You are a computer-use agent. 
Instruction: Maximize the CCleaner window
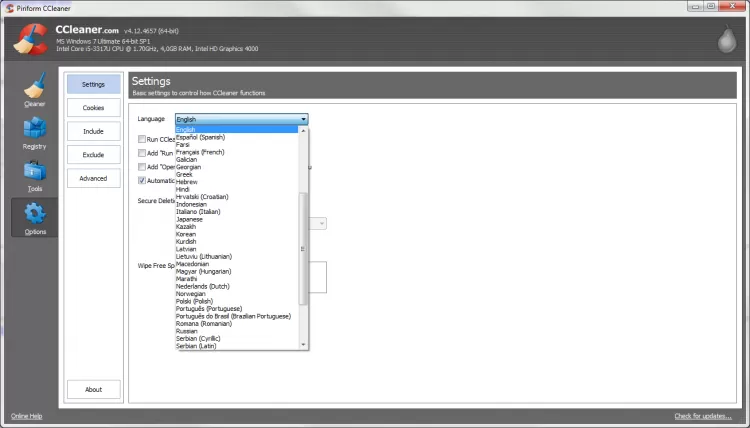pyautogui.click(x=711, y=6)
